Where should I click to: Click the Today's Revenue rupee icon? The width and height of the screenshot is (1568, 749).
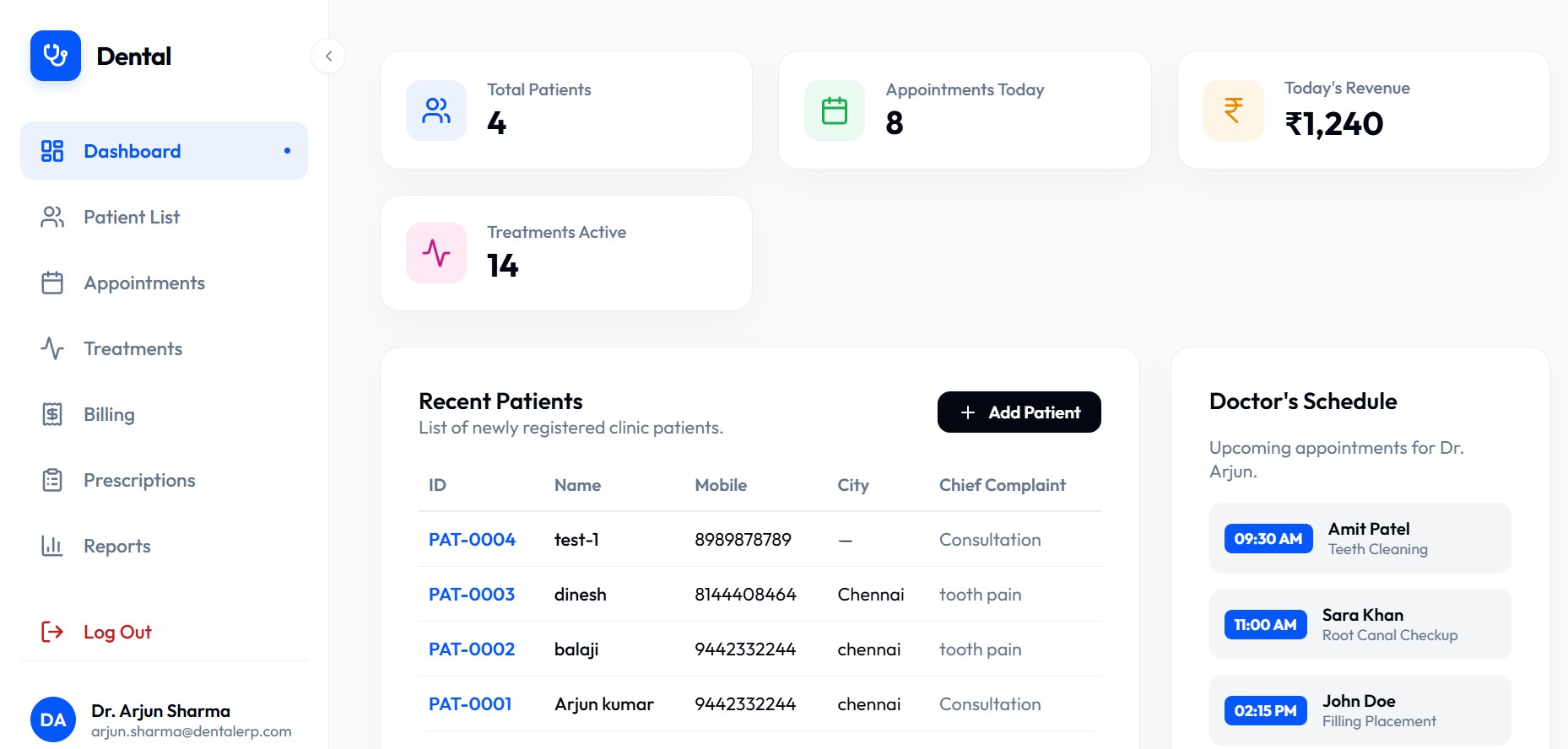1234,110
